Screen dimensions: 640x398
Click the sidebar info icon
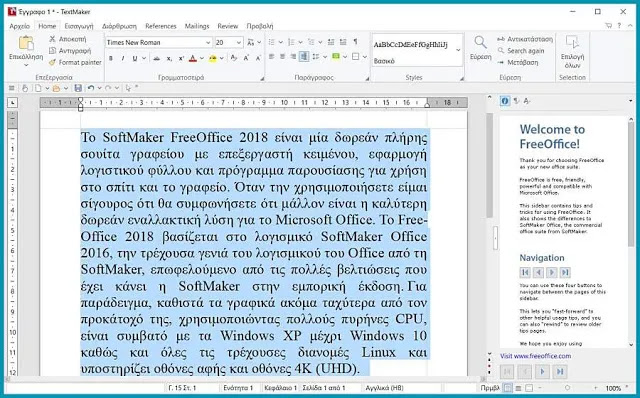[x=505, y=101]
